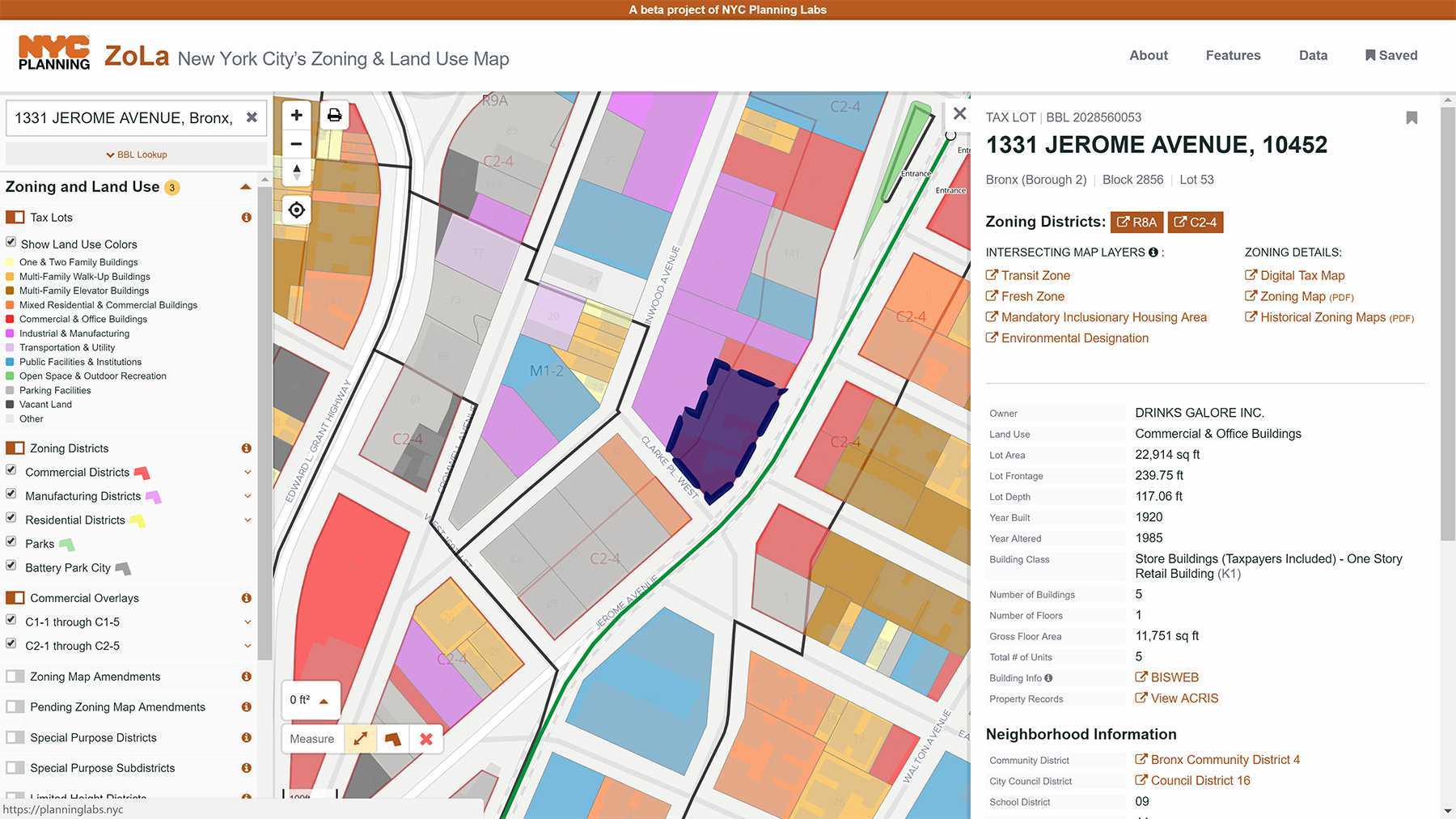Expand C1-1 through C1-5 options

pos(248,622)
